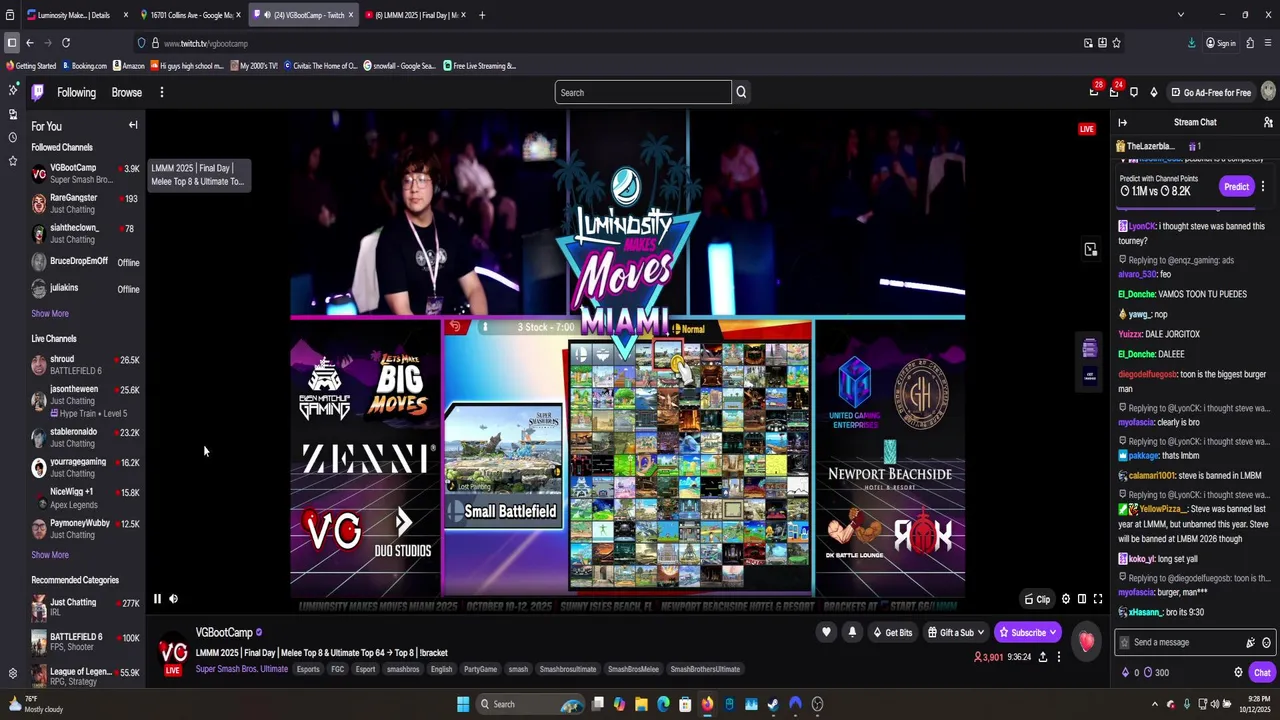Focus the Twitch search field
This screenshot has width=1280, height=720.
click(643, 92)
